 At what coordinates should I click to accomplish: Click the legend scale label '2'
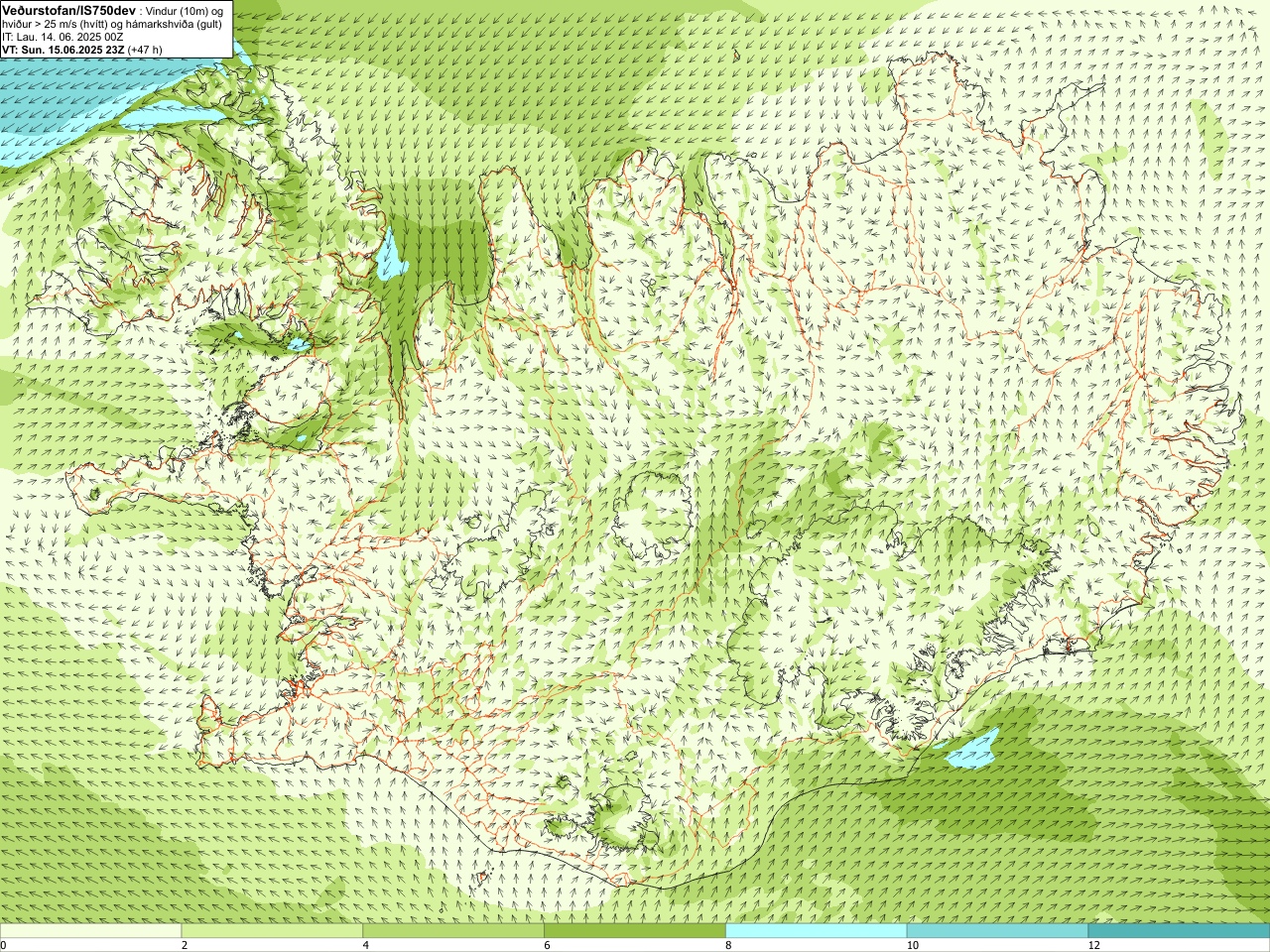point(185,945)
